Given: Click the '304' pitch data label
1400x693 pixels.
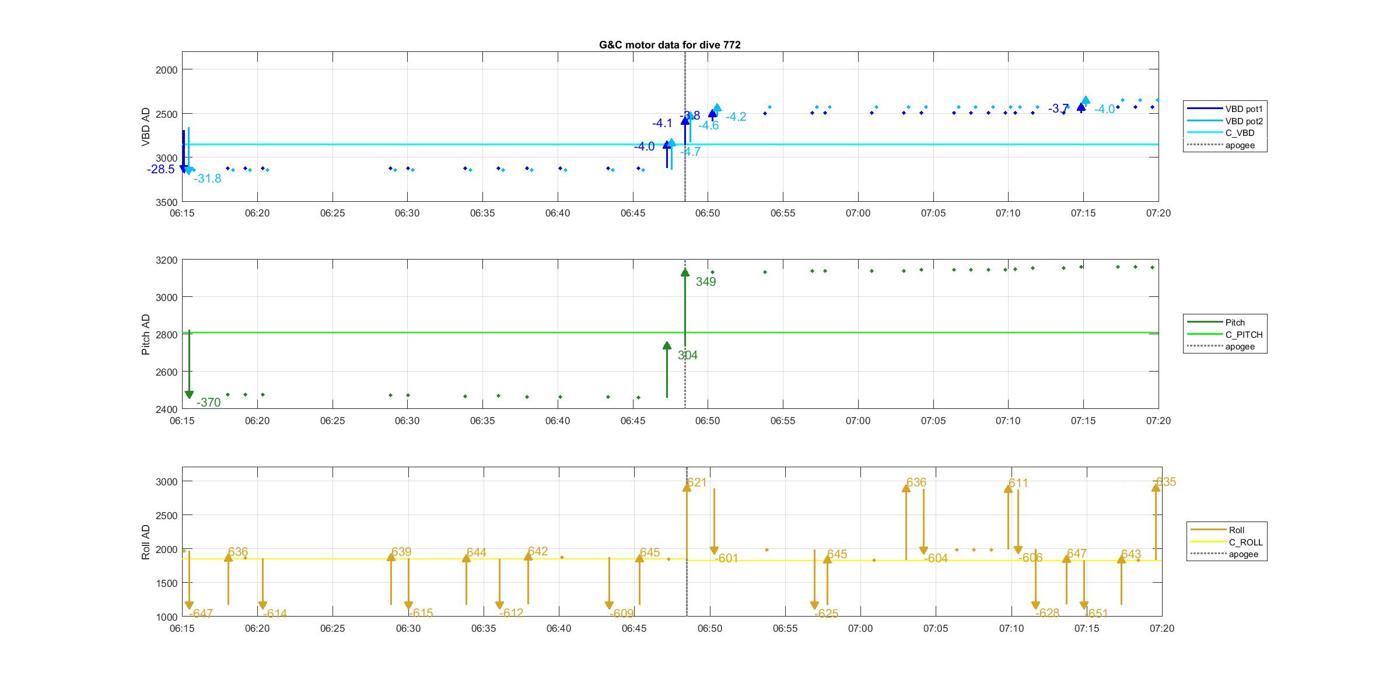Looking at the screenshot, I should tap(688, 355).
